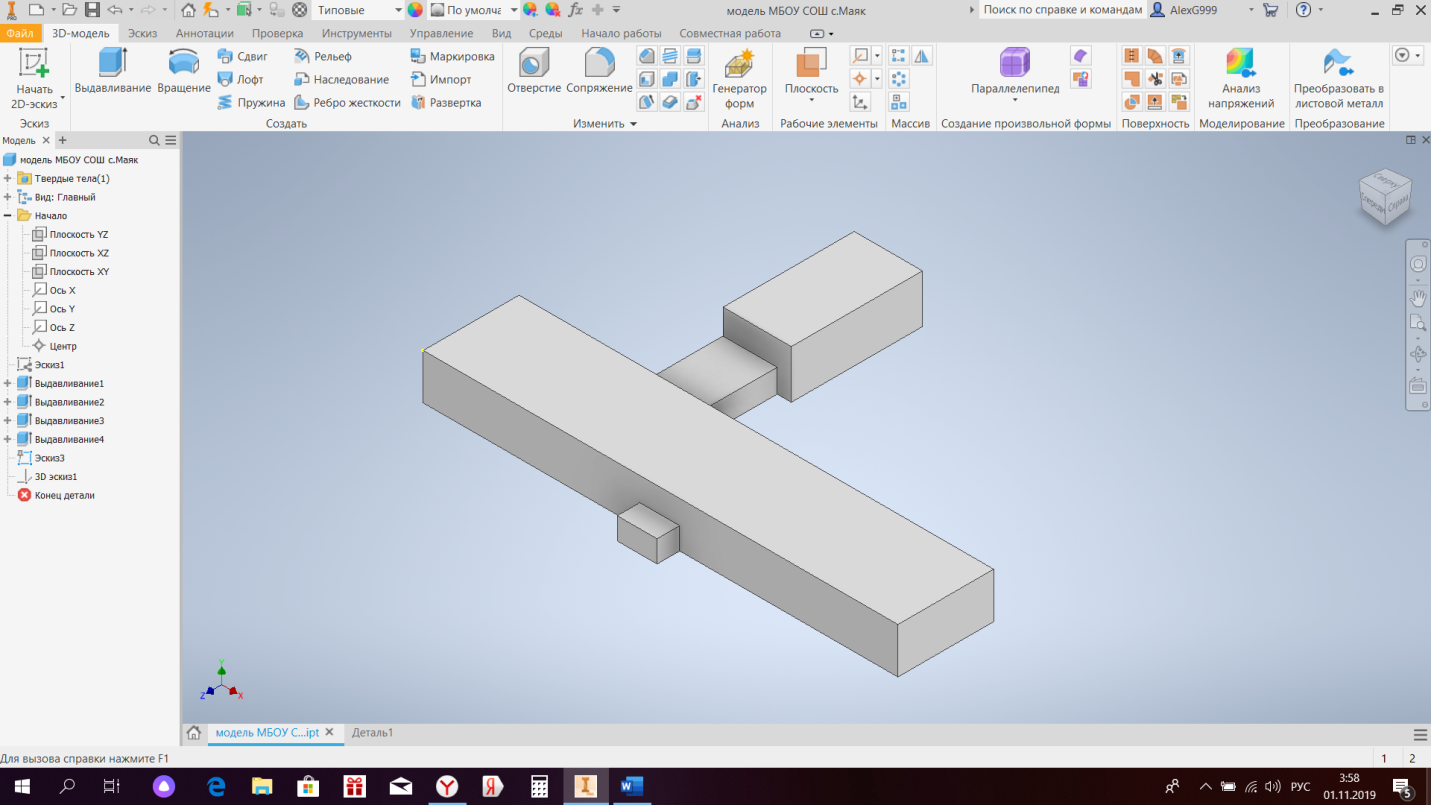Collapse the Начало folder in the model tree

click(8, 216)
